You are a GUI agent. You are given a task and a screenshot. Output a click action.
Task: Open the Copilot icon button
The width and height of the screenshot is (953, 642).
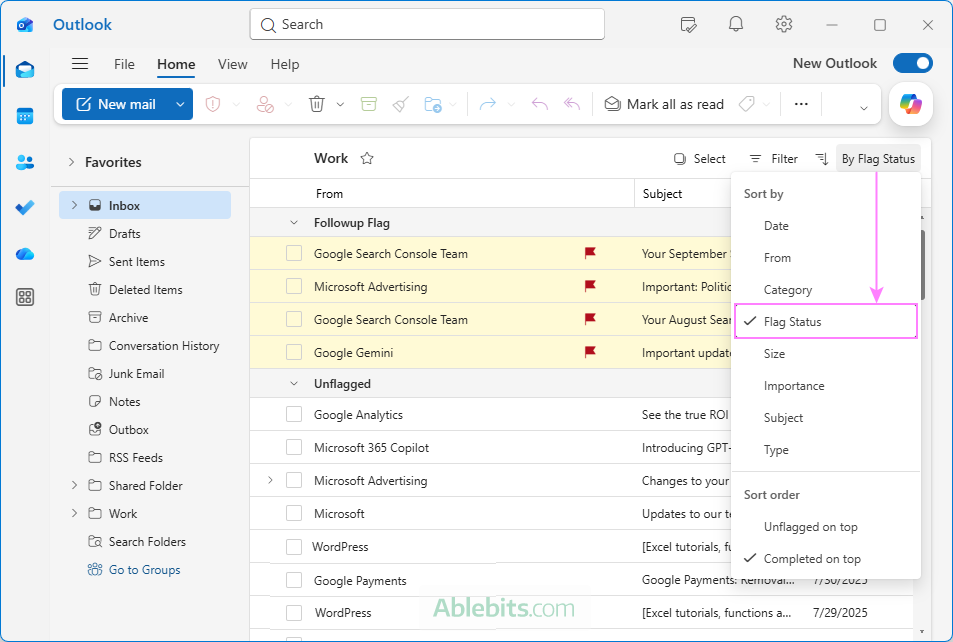pyautogui.click(x=910, y=104)
